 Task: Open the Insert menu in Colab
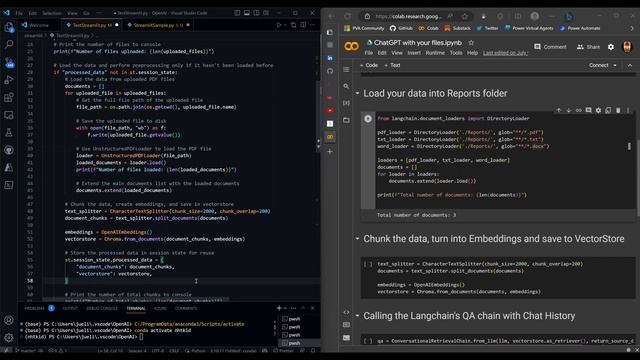click(414, 53)
